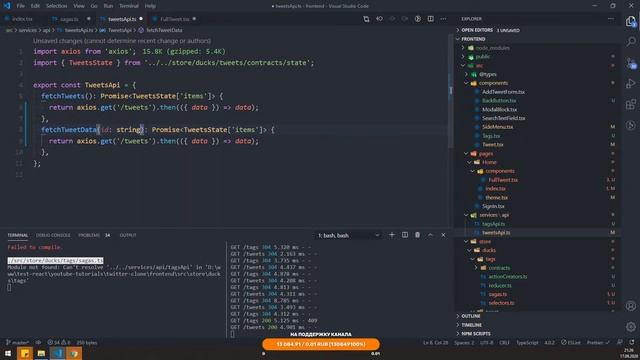Open the Terminal menu
Image resolution: width=640 pixels, height=360 pixels.
(x=129, y=6)
